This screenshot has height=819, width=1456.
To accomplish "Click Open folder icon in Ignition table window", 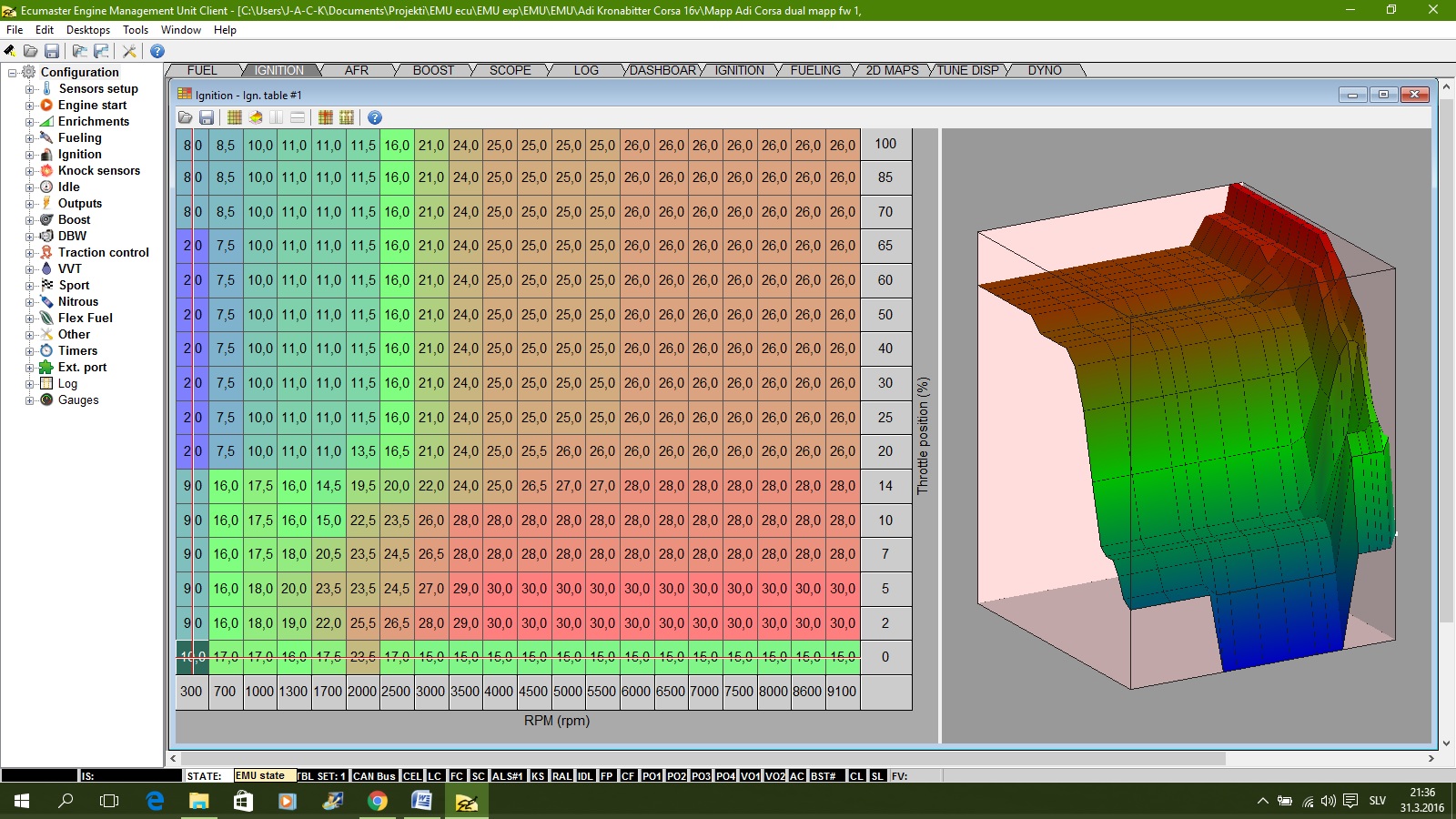I will click(x=186, y=117).
